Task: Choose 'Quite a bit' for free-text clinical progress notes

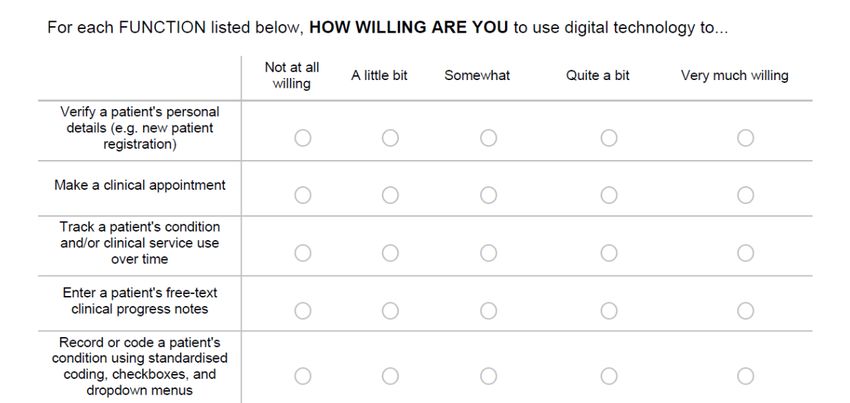Action: tap(609, 311)
